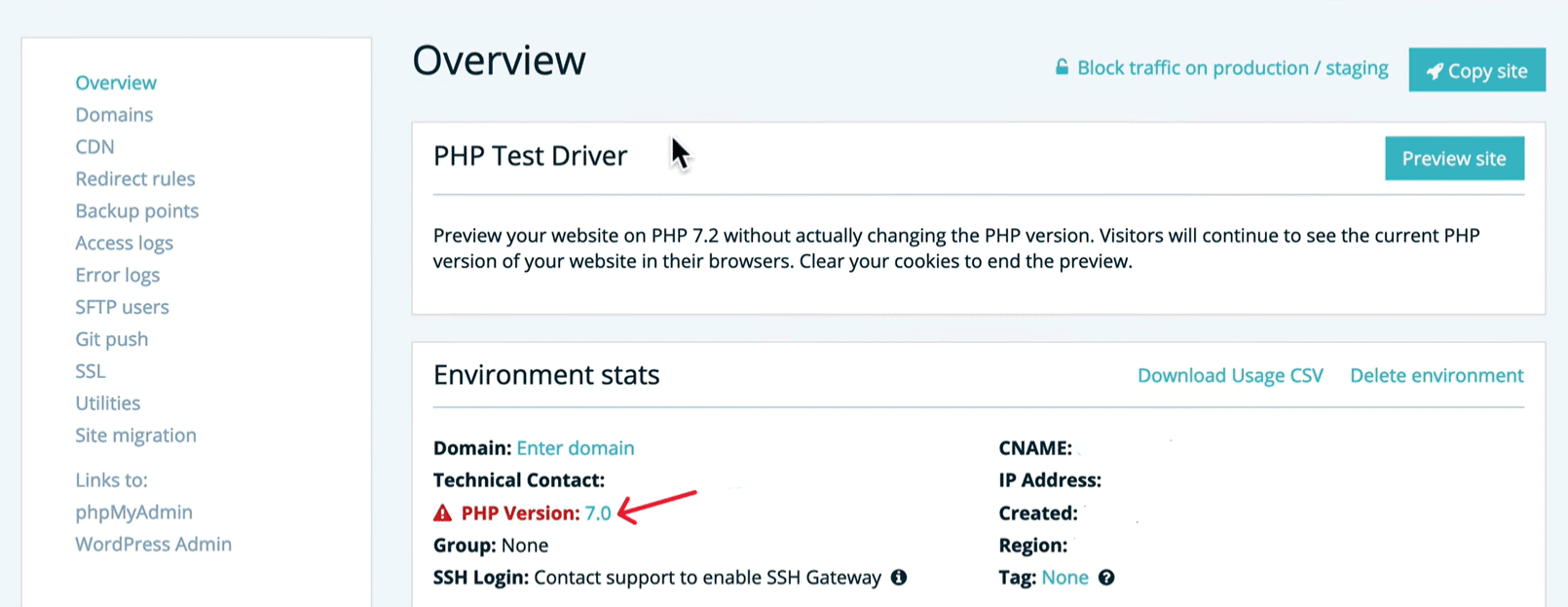View Error logs from the sidebar

(x=117, y=276)
